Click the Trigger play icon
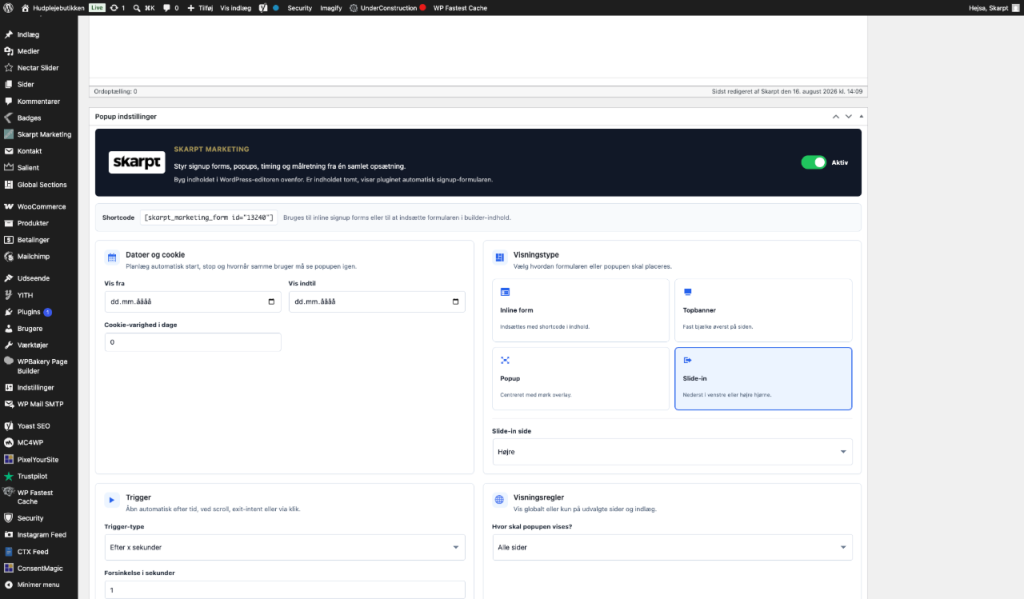The width and height of the screenshot is (1024, 599). 112,500
